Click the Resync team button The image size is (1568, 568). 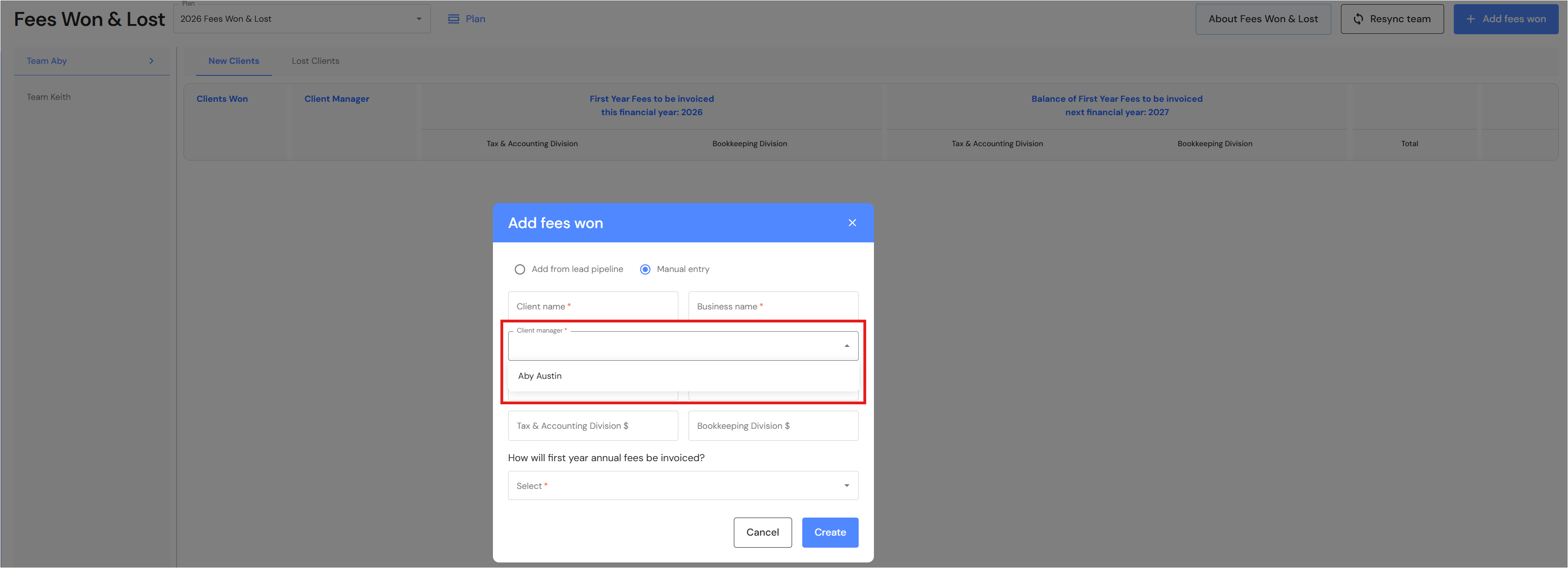tap(1391, 19)
